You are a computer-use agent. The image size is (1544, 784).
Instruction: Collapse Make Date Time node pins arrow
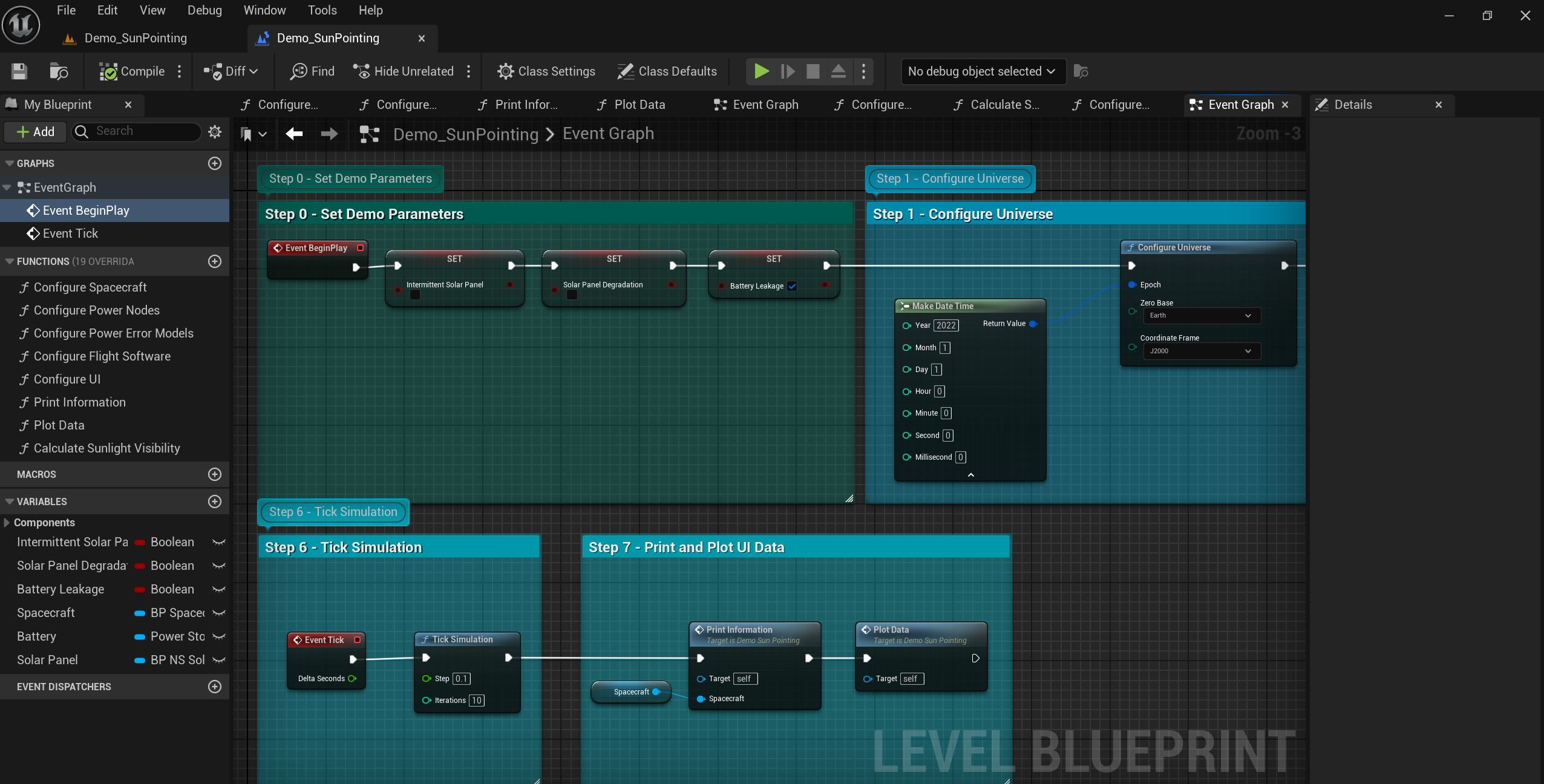coord(971,475)
